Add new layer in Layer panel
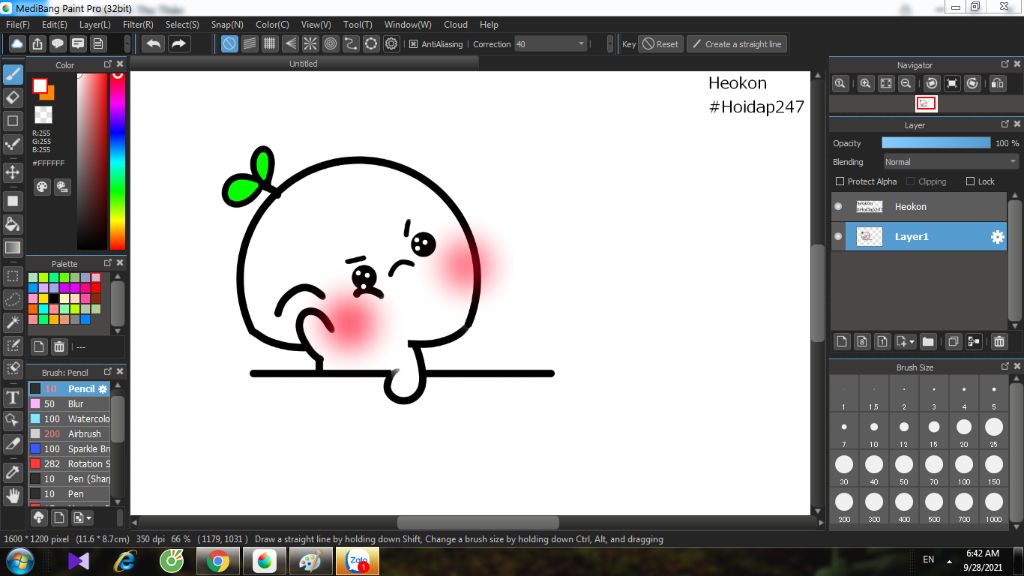This screenshot has width=1024, height=576. pos(842,342)
